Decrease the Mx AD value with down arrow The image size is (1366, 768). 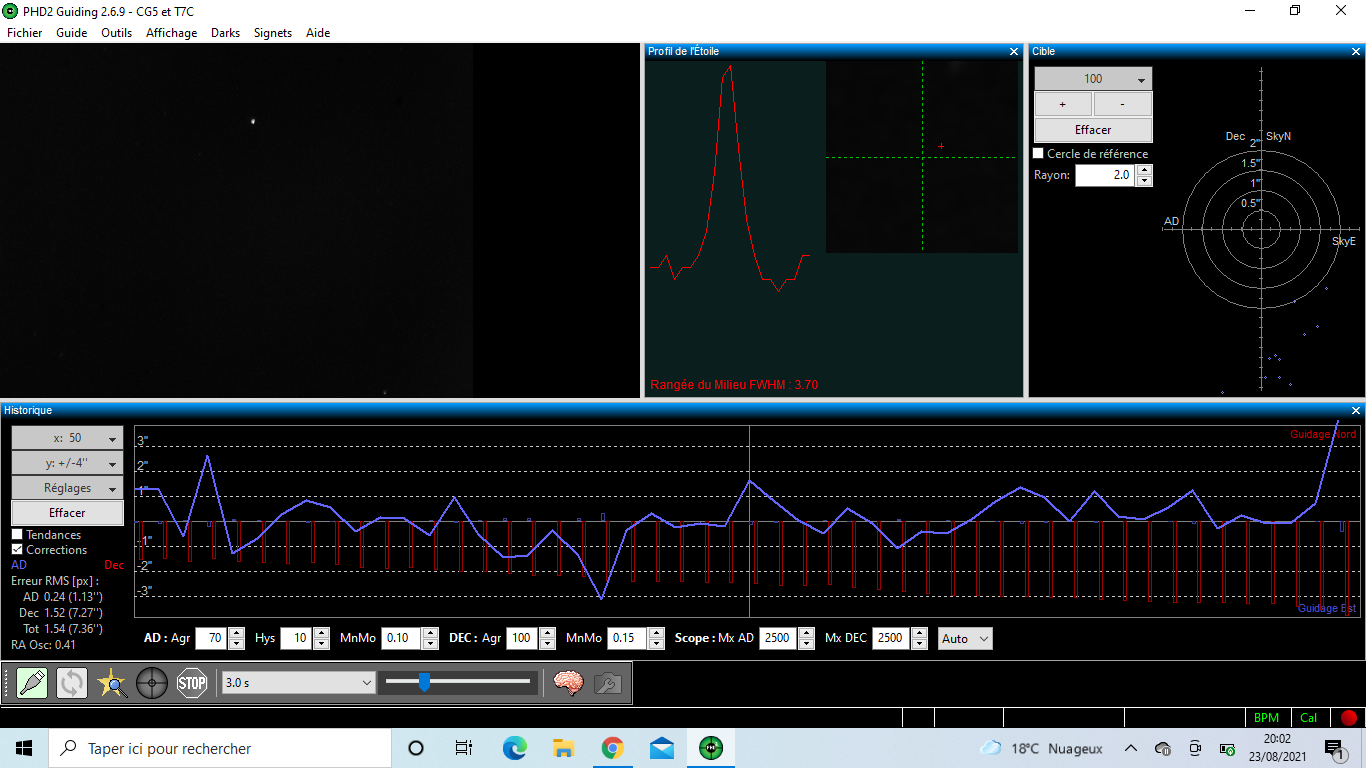coord(806,644)
